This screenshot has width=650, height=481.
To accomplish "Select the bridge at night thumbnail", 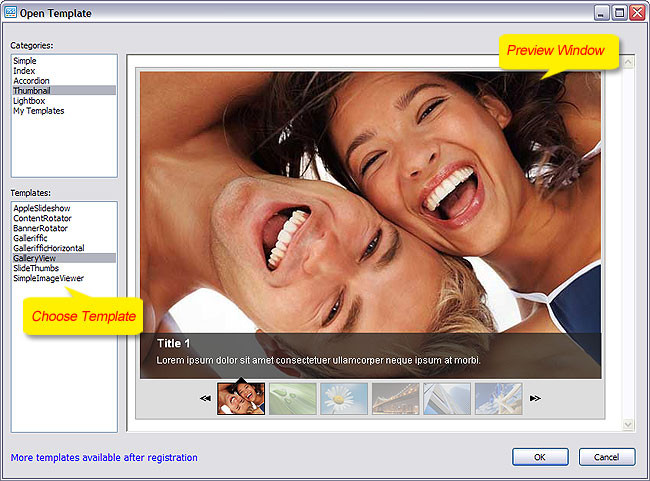I will [x=395, y=398].
